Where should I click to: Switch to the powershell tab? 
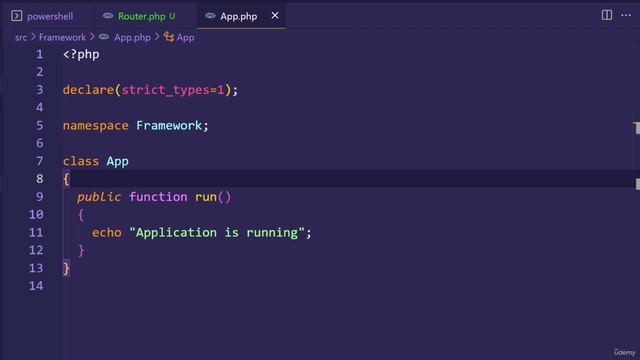click(x=42, y=16)
